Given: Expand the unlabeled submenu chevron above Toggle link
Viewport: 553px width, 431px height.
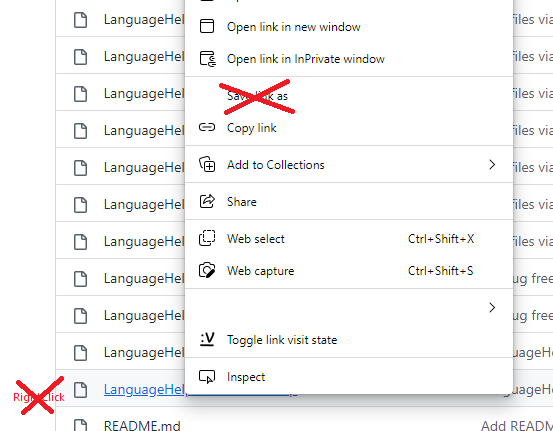Looking at the screenshot, I should tap(492, 308).
